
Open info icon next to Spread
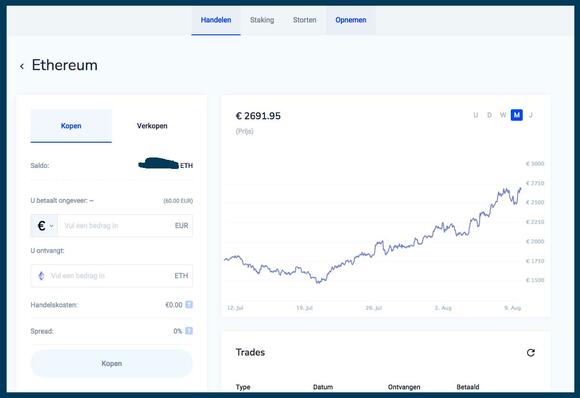click(189, 331)
